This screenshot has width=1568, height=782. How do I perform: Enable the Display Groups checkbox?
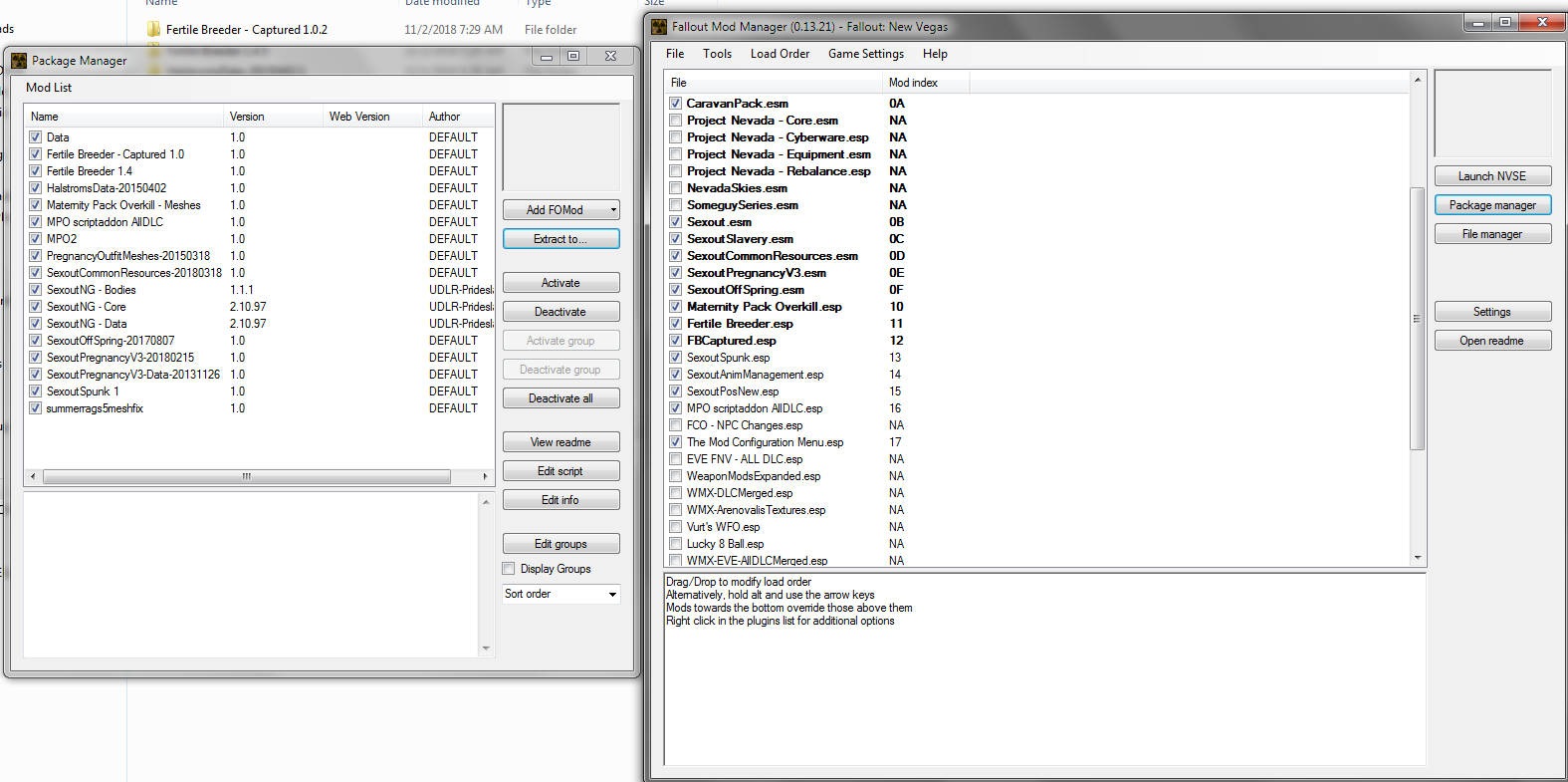pyautogui.click(x=509, y=569)
